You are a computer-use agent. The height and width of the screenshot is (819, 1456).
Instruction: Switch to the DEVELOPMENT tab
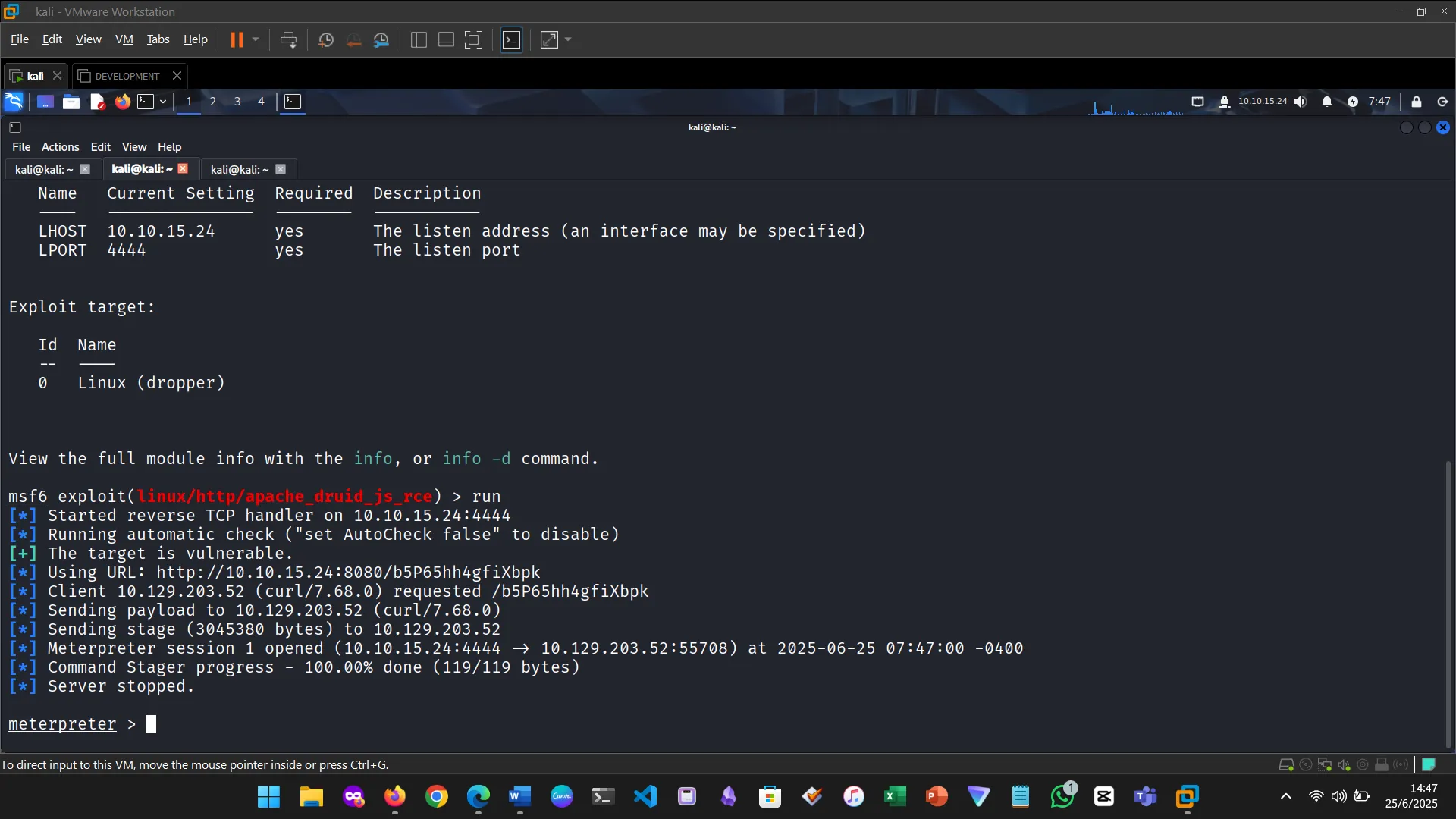pyautogui.click(x=126, y=76)
